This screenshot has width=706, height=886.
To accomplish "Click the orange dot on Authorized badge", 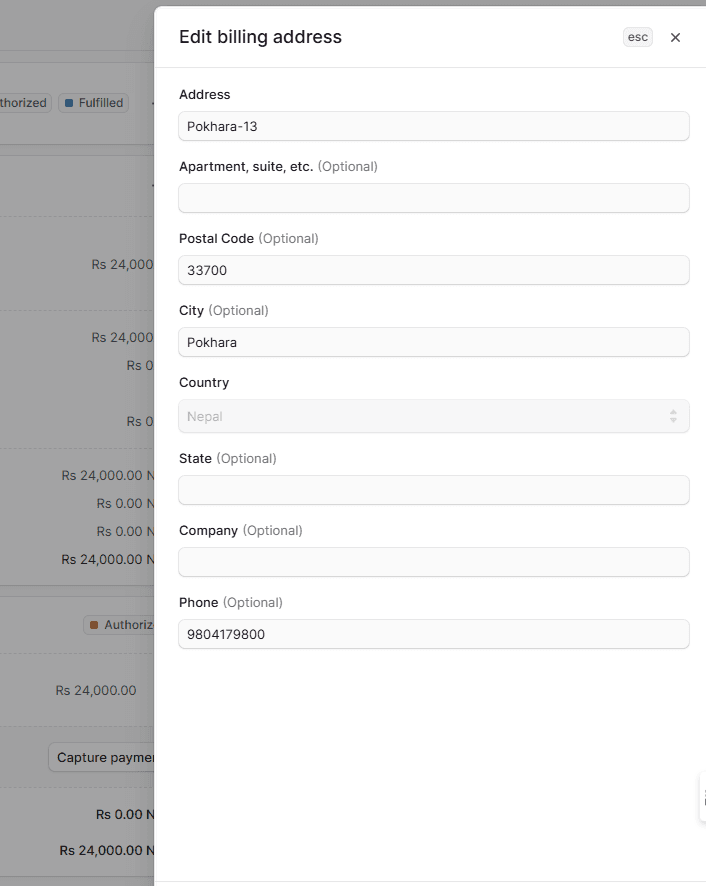I will [95, 624].
